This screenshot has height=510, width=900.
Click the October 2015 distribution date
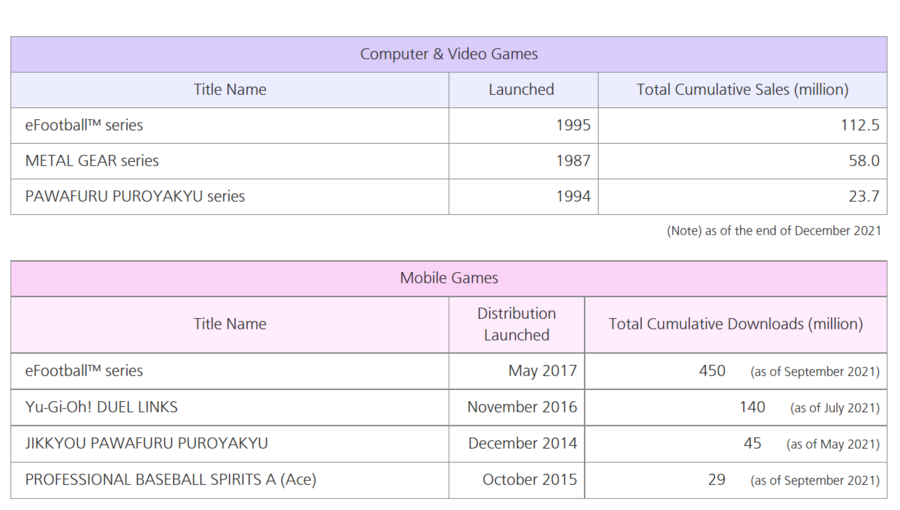click(x=529, y=480)
